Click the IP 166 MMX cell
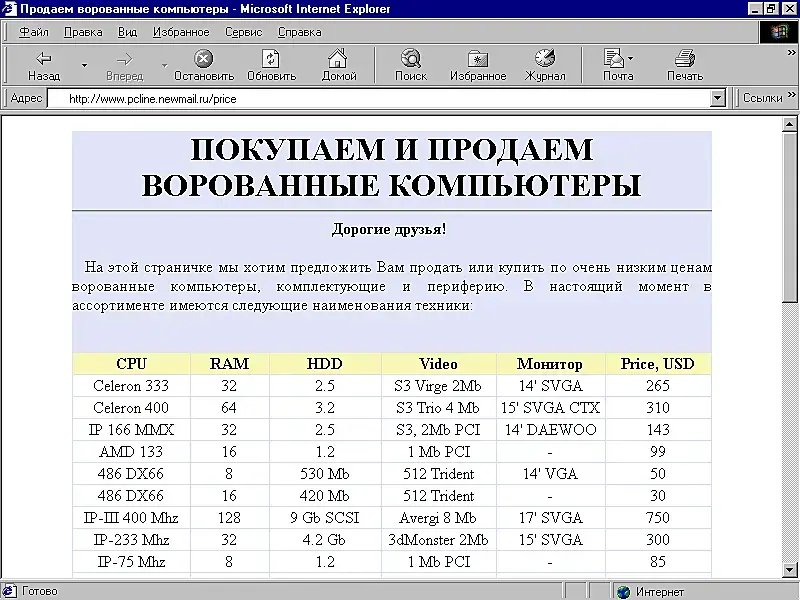Image resolution: width=800 pixels, height=600 pixels. pyautogui.click(x=131, y=430)
